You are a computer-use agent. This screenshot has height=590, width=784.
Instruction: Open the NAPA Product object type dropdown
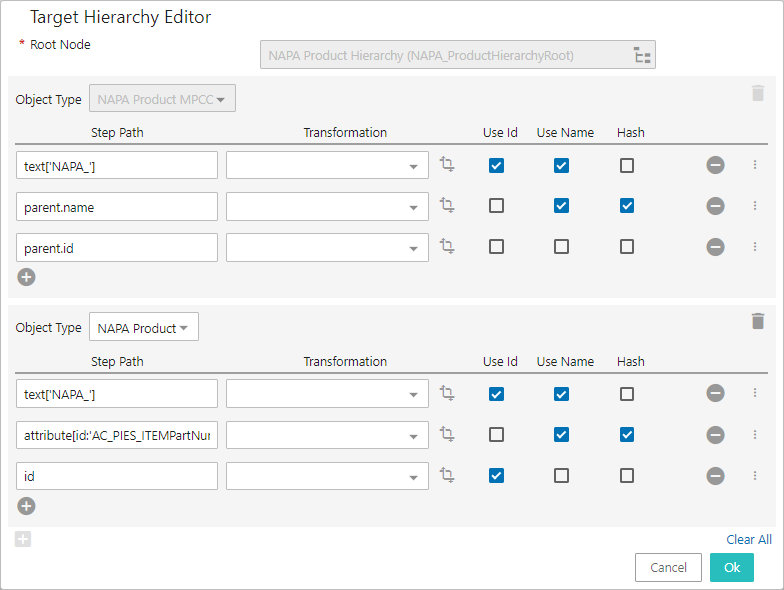click(144, 328)
